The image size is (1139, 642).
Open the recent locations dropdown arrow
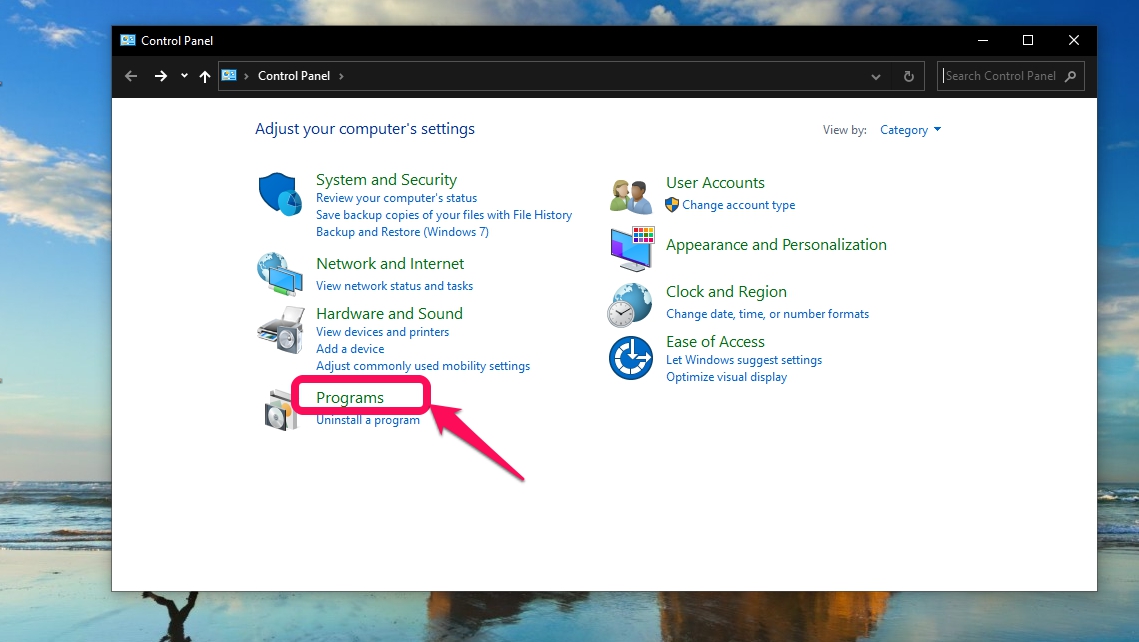(x=185, y=76)
